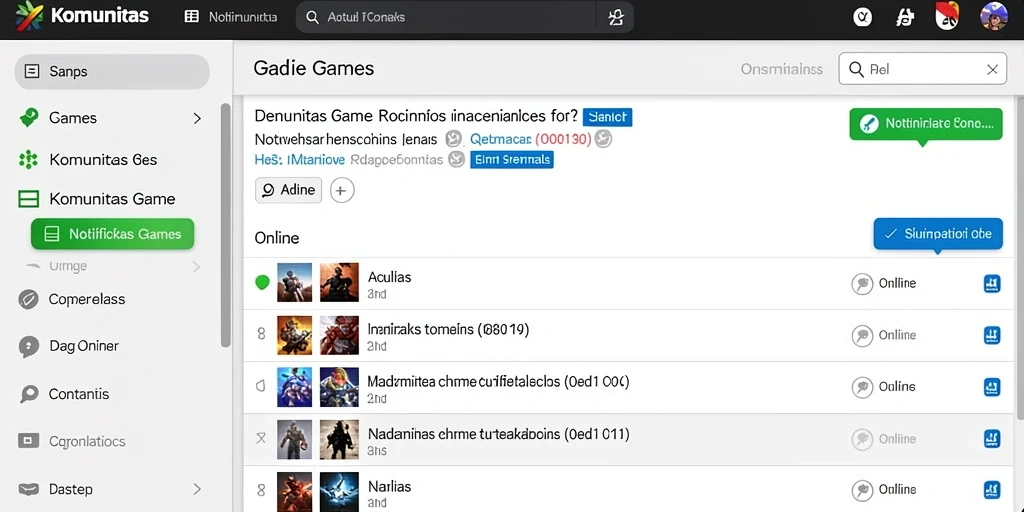Clear the Rel search with X
Viewport: 1024px width, 512px height.
point(992,69)
